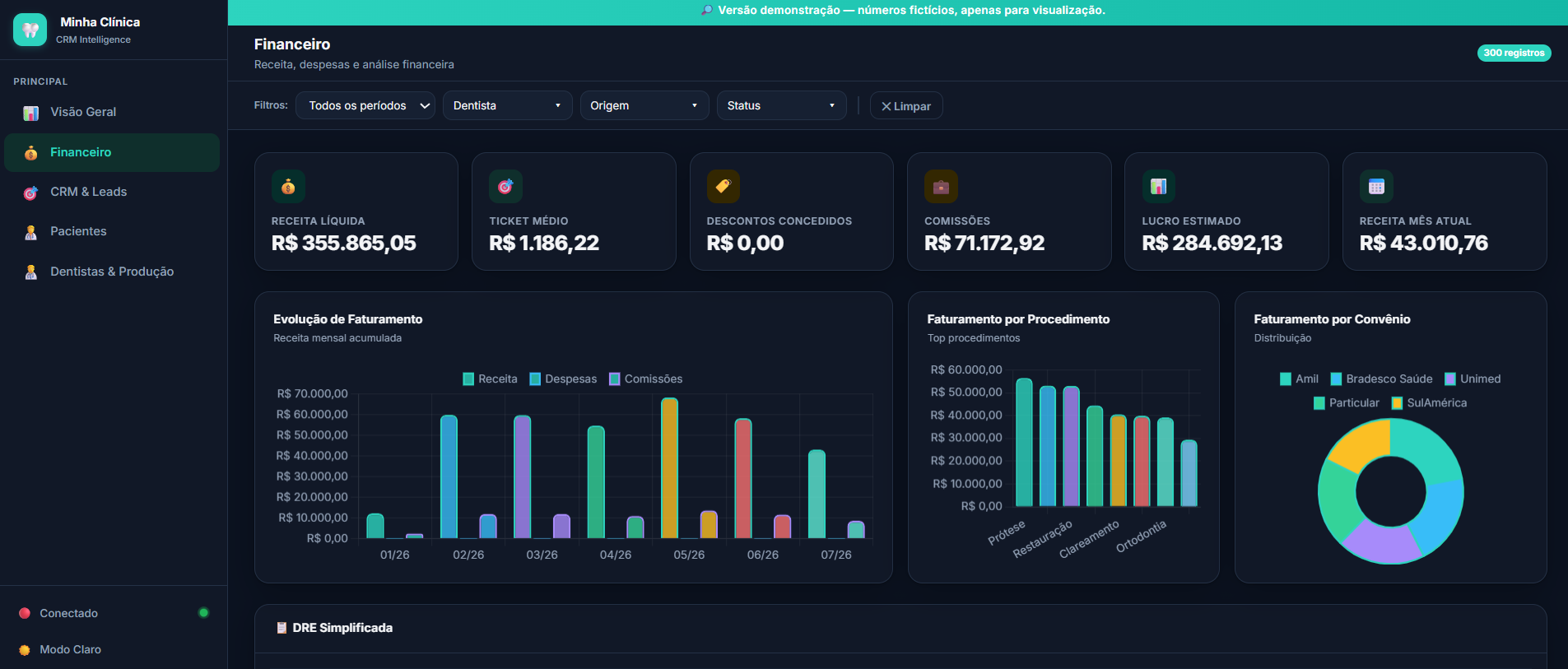Click the tooth logo of Minha Clínica

click(30, 30)
